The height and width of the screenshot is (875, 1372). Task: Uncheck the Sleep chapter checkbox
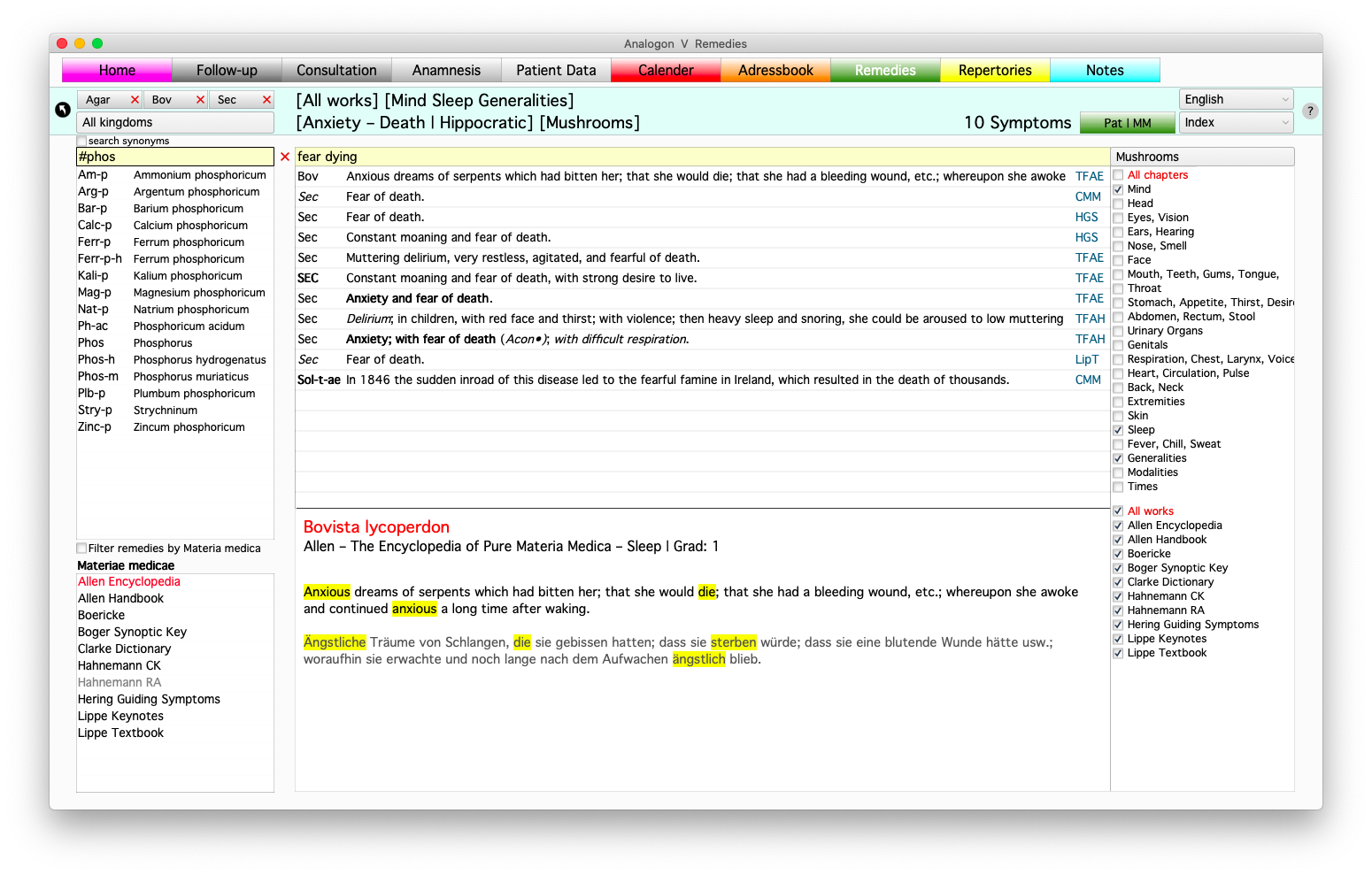[x=1118, y=430]
